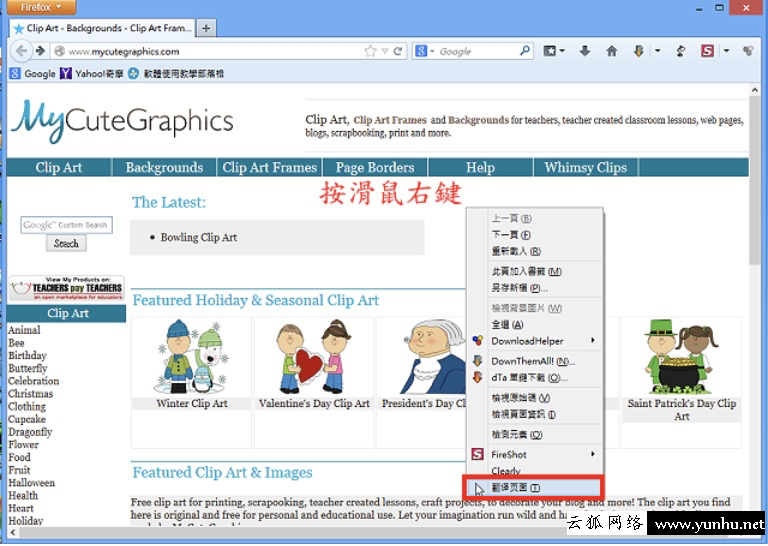Select 翻译页面 (T) in context menu

click(534, 488)
